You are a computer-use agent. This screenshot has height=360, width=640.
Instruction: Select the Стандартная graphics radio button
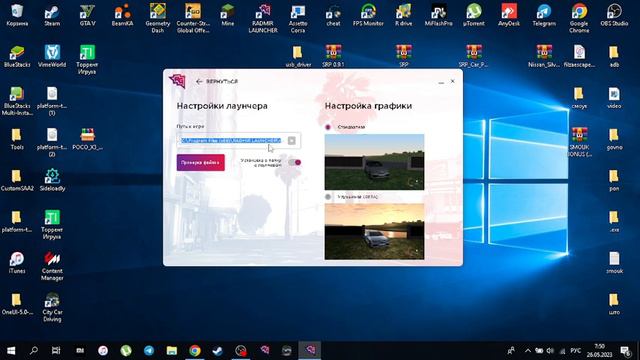click(x=328, y=127)
